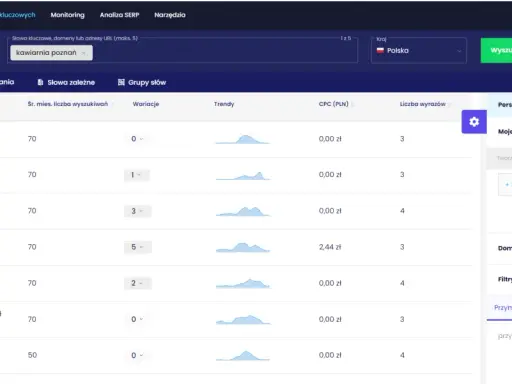Open trend chart in the 2,44 zł row

pyautogui.click(x=243, y=247)
